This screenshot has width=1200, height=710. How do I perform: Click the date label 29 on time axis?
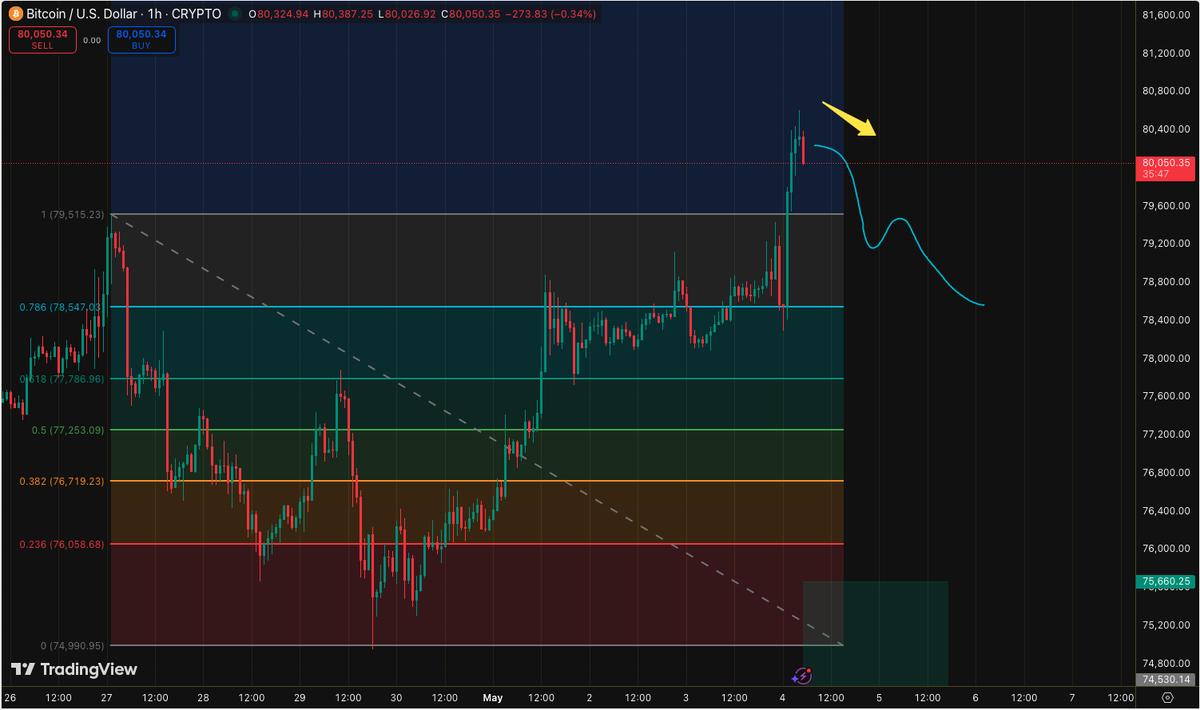(x=299, y=696)
